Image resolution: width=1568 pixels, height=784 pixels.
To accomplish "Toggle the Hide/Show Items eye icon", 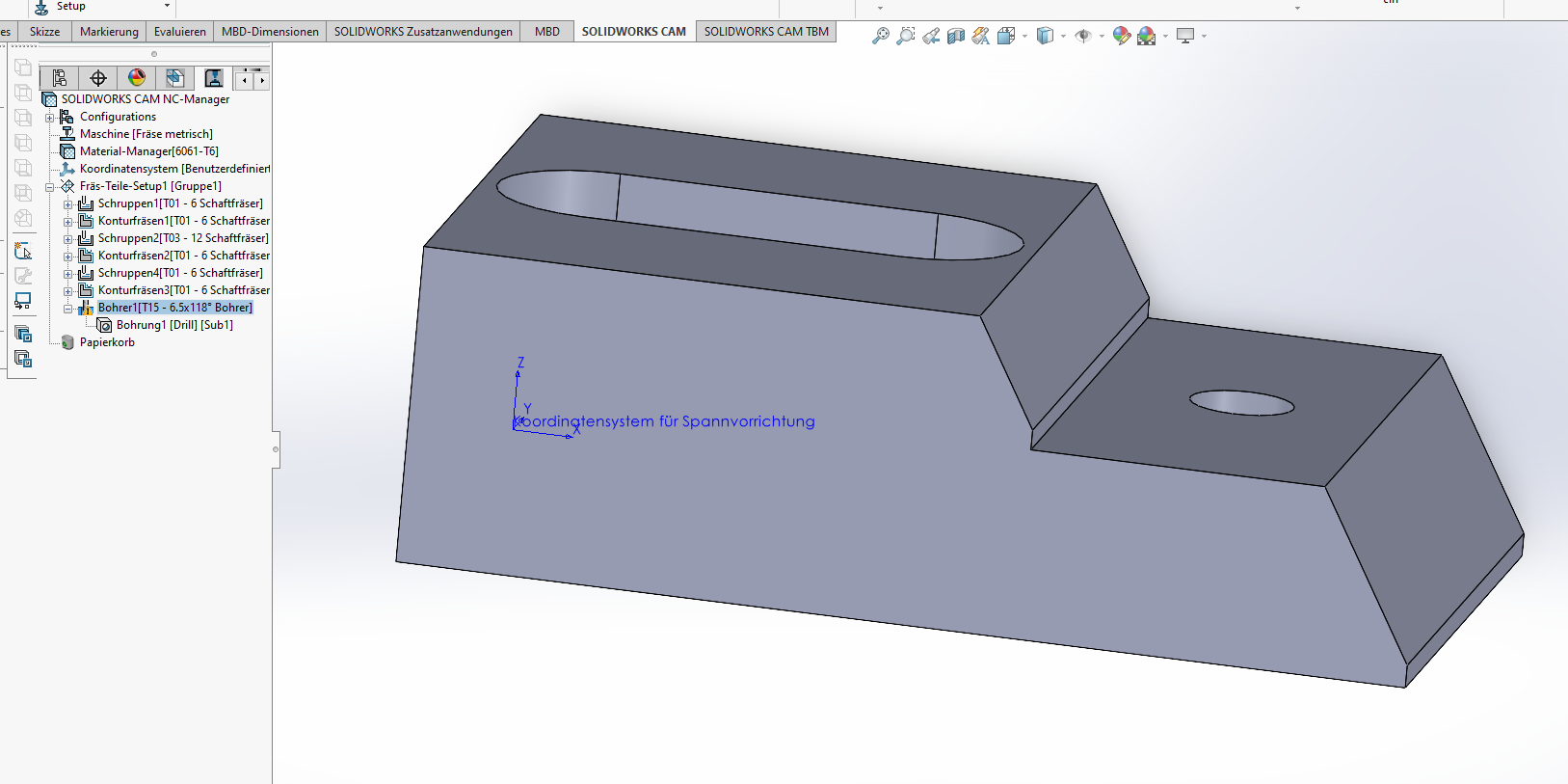I will (1083, 37).
